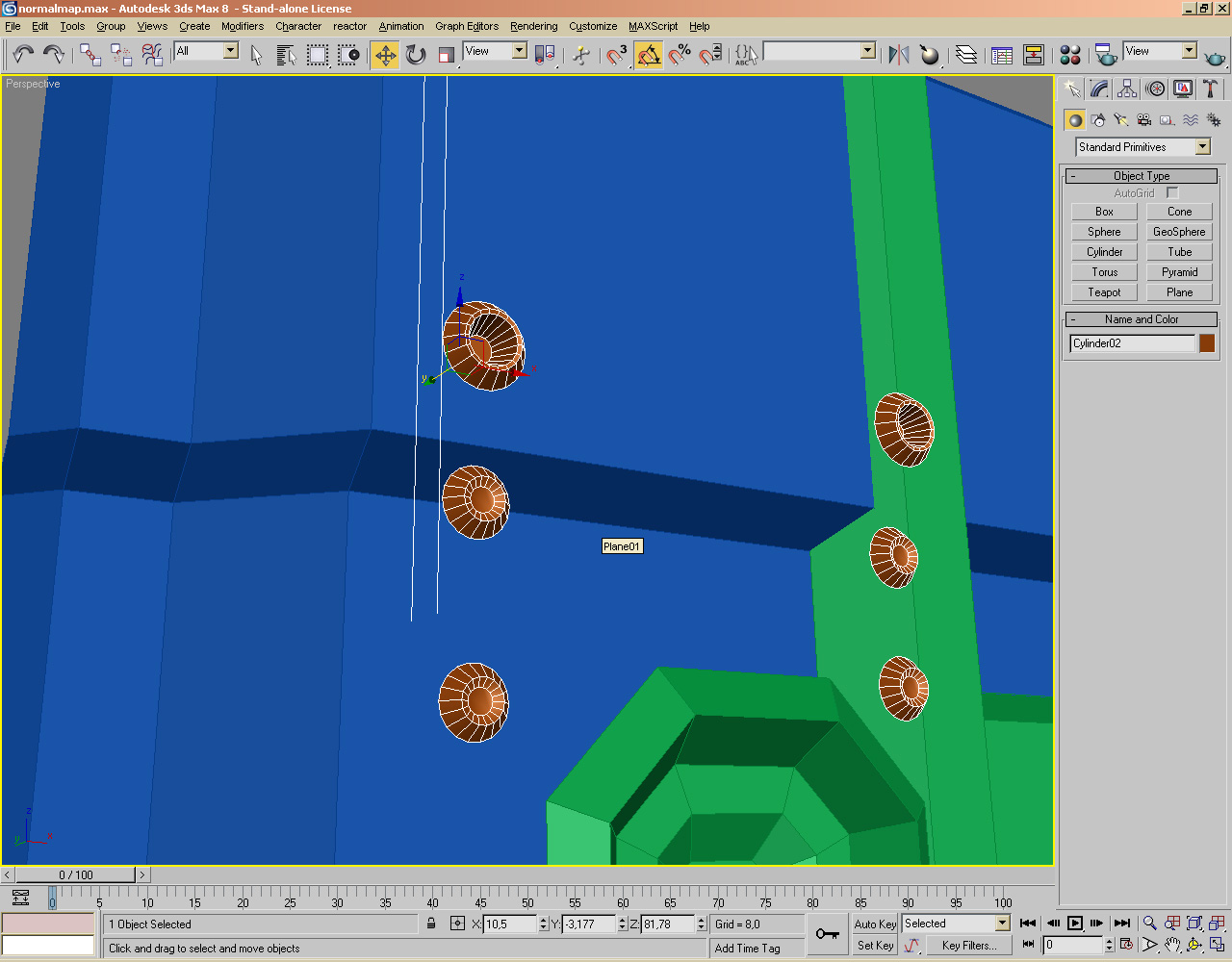This screenshot has width=1232, height=962.
Task: Enable Auto Key animation mode
Action: coord(874,924)
